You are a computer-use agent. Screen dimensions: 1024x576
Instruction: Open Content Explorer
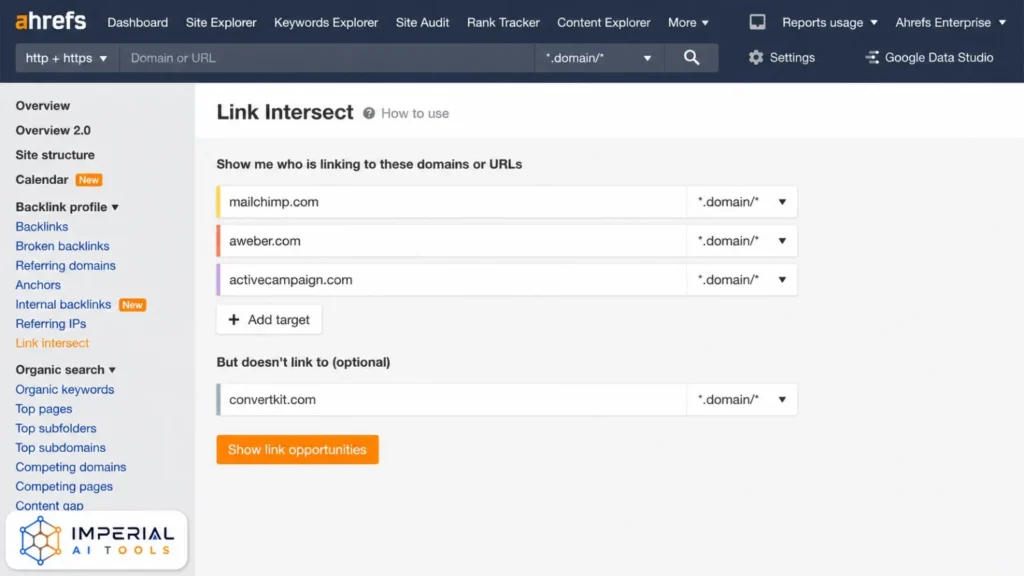pyautogui.click(x=603, y=22)
